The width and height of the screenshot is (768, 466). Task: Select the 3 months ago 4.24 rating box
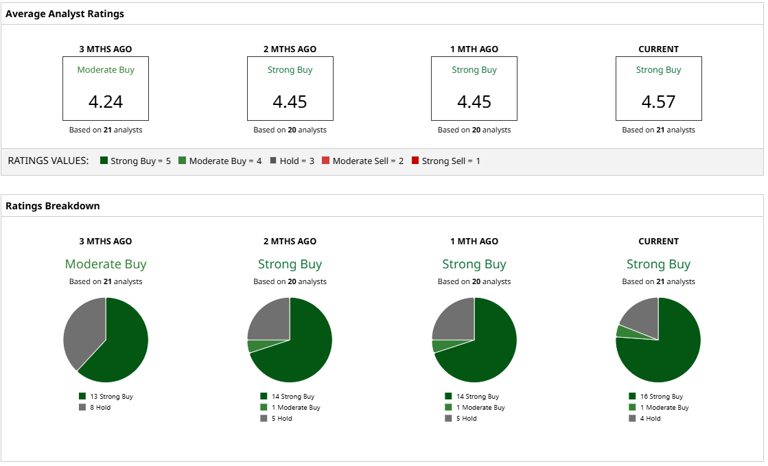point(105,89)
